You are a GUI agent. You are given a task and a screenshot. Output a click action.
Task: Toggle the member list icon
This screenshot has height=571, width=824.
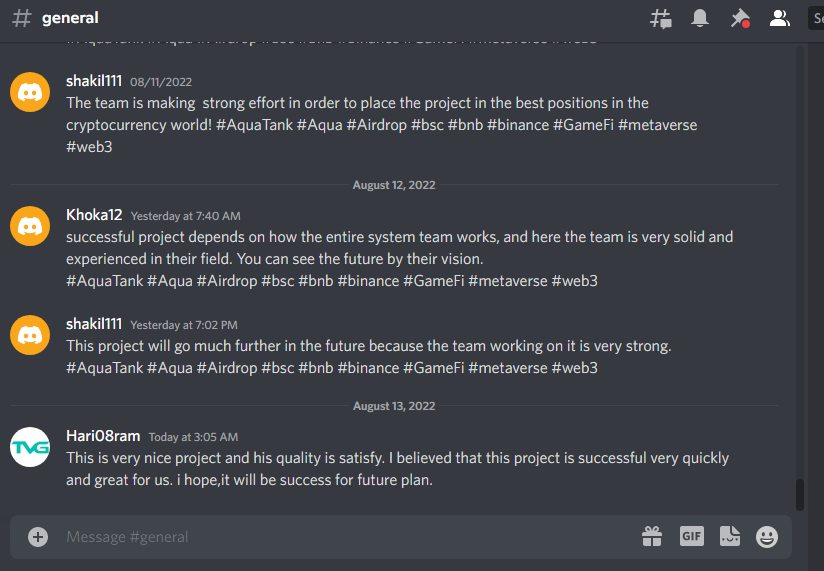(779, 18)
